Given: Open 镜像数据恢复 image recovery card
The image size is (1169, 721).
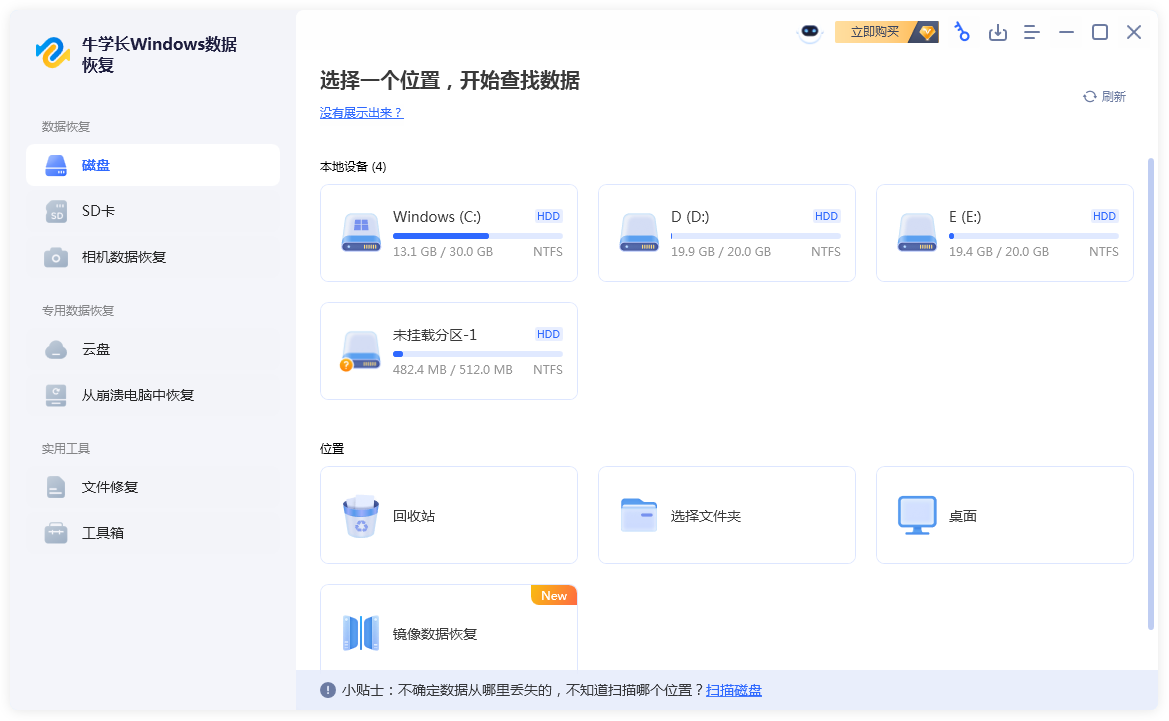Looking at the screenshot, I should point(448,632).
